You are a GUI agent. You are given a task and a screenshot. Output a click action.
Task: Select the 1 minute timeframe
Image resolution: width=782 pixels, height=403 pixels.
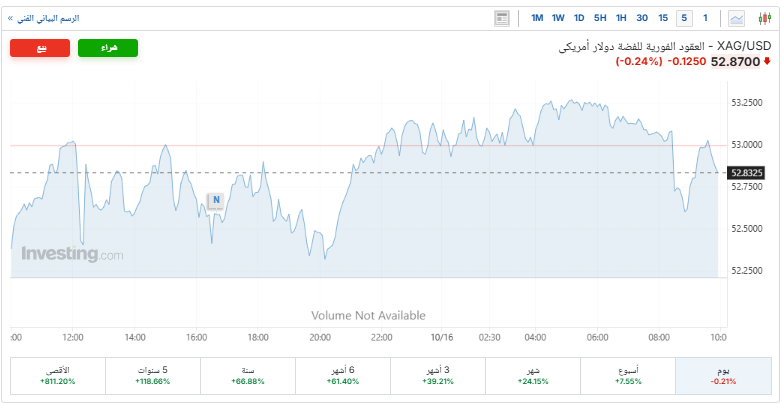[x=705, y=18]
